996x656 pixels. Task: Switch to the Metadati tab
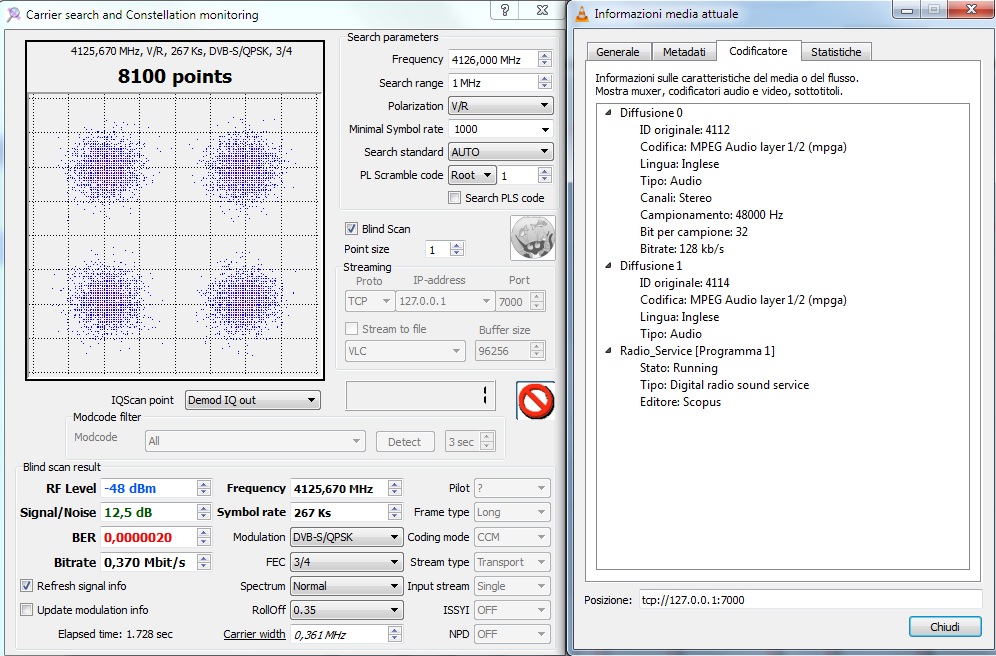point(684,52)
